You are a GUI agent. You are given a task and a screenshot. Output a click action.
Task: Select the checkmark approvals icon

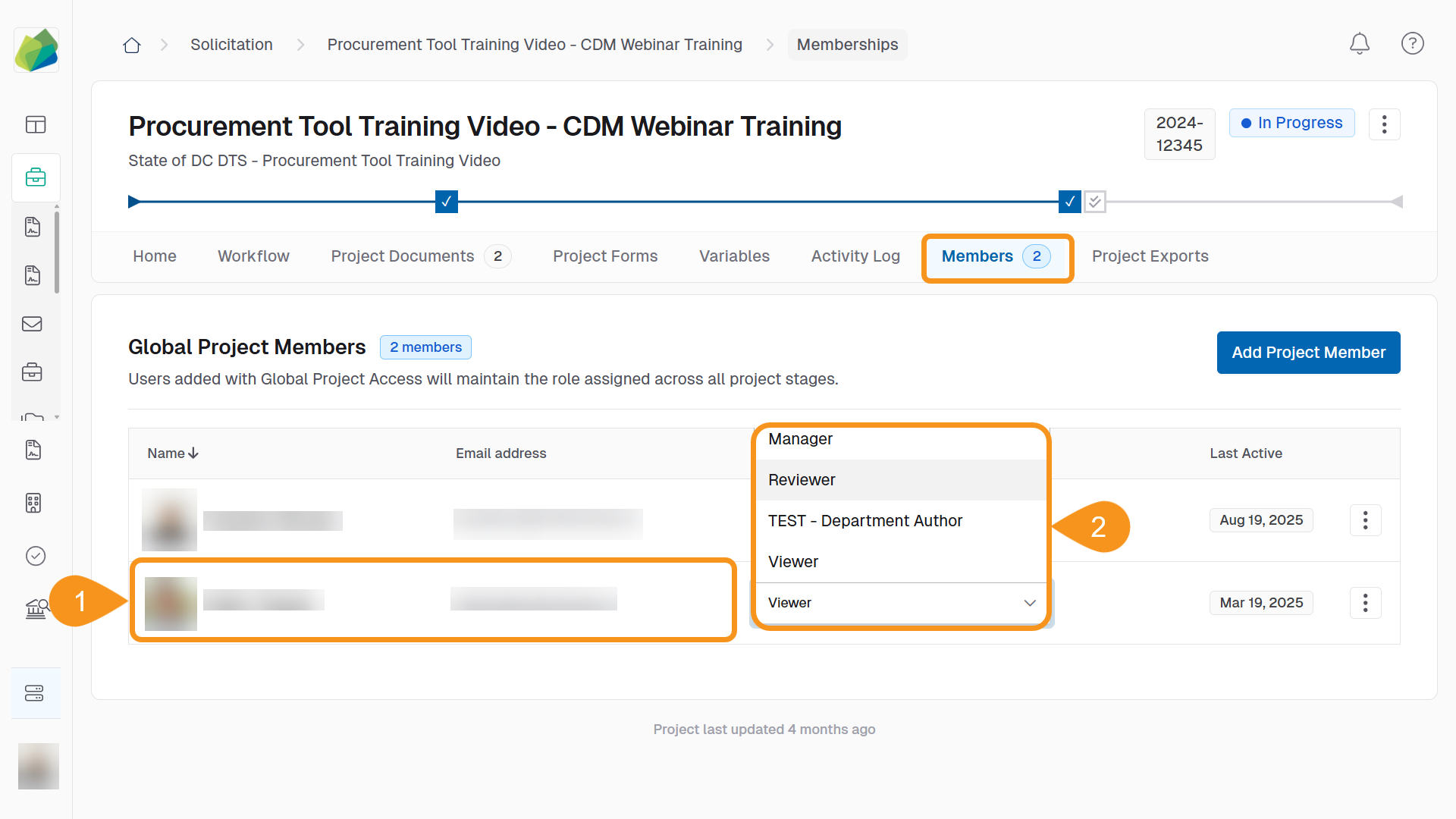coord(36,555)
